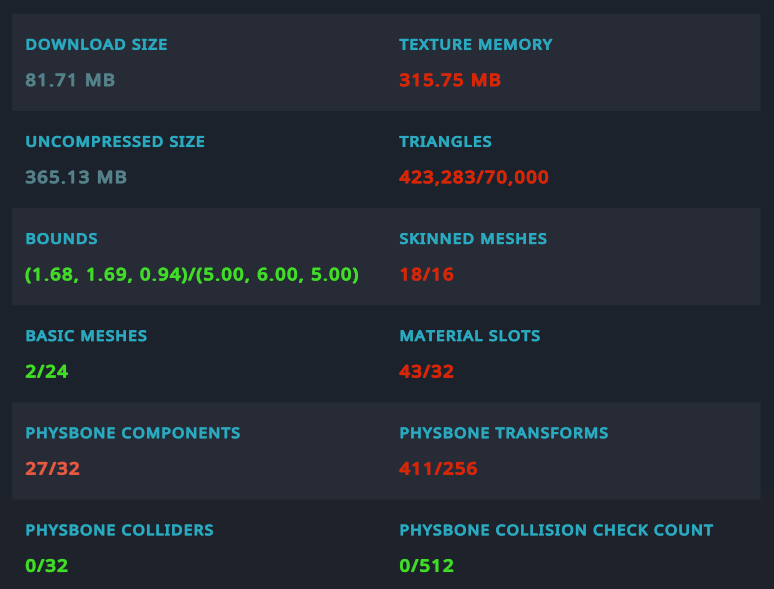Click the TEXTURE MEMORY label
This screenshot has width=774, height=589.
tap(475, 44)
